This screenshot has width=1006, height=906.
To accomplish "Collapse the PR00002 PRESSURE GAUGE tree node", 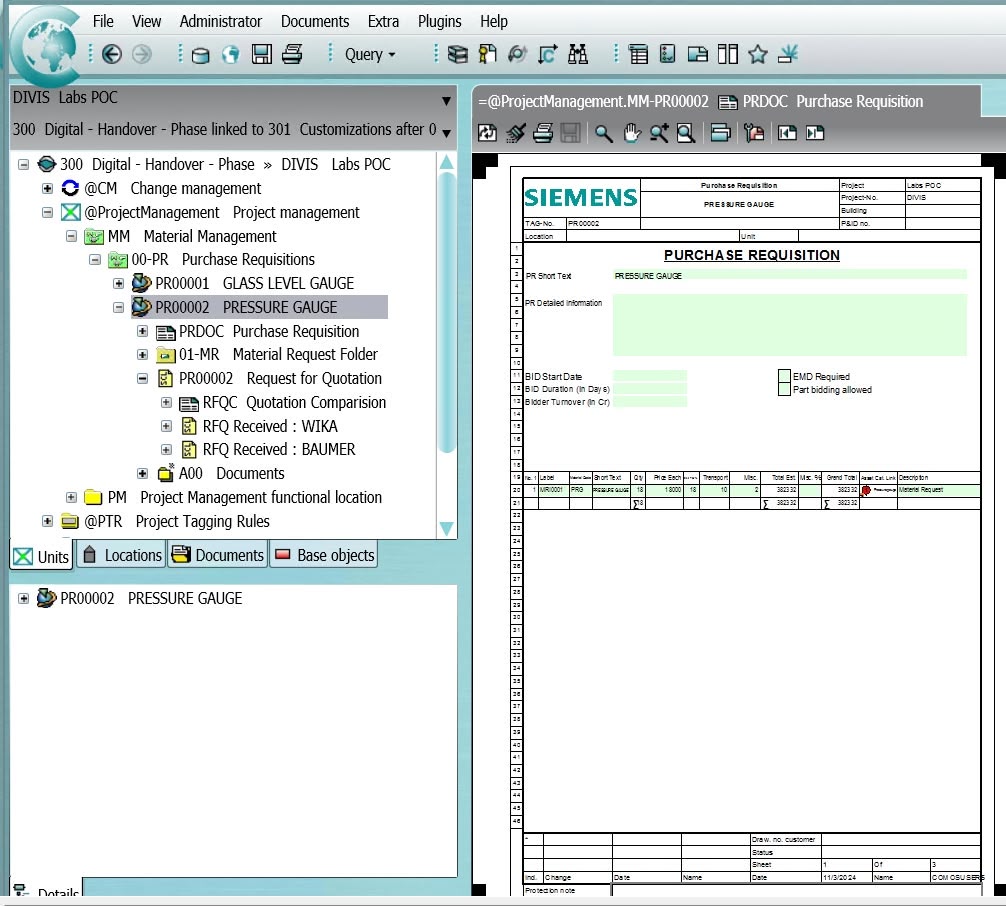I will (x=119, y=308).
